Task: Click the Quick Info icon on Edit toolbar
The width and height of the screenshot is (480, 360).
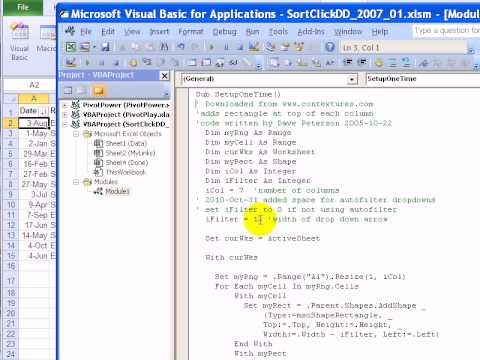Action: tap(302, 62)
